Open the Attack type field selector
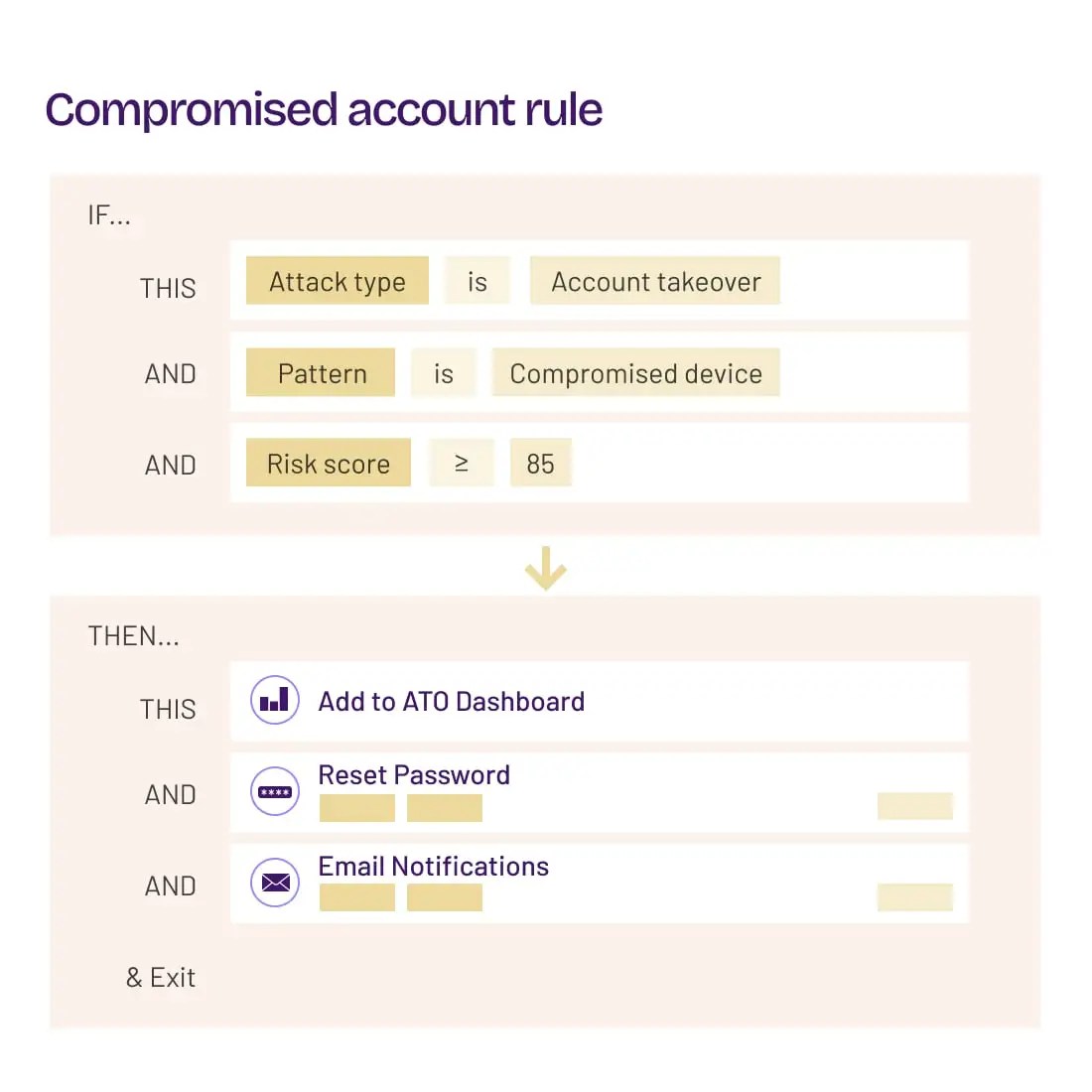The image size is (1092, 1092). (338, 281)
